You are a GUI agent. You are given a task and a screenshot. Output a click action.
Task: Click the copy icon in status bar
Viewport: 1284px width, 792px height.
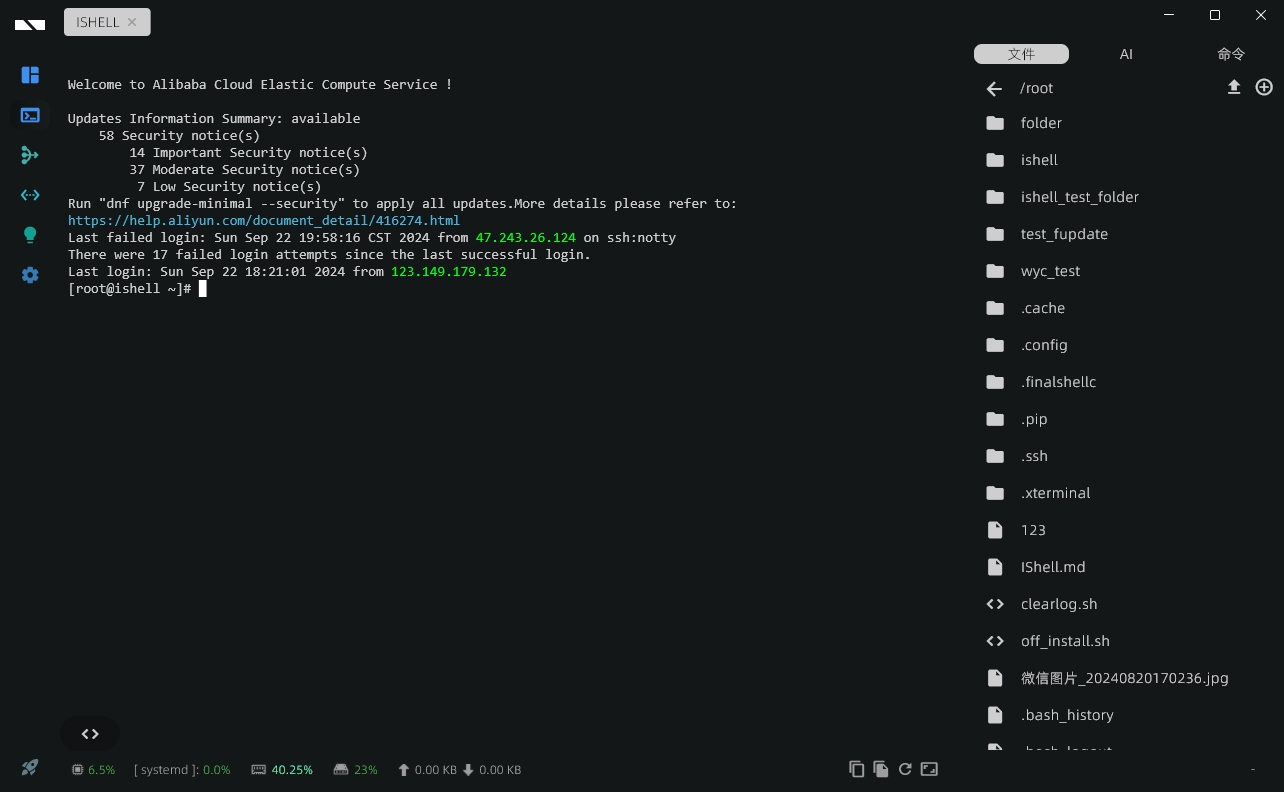pyautogui.click(x=857, y=769)
